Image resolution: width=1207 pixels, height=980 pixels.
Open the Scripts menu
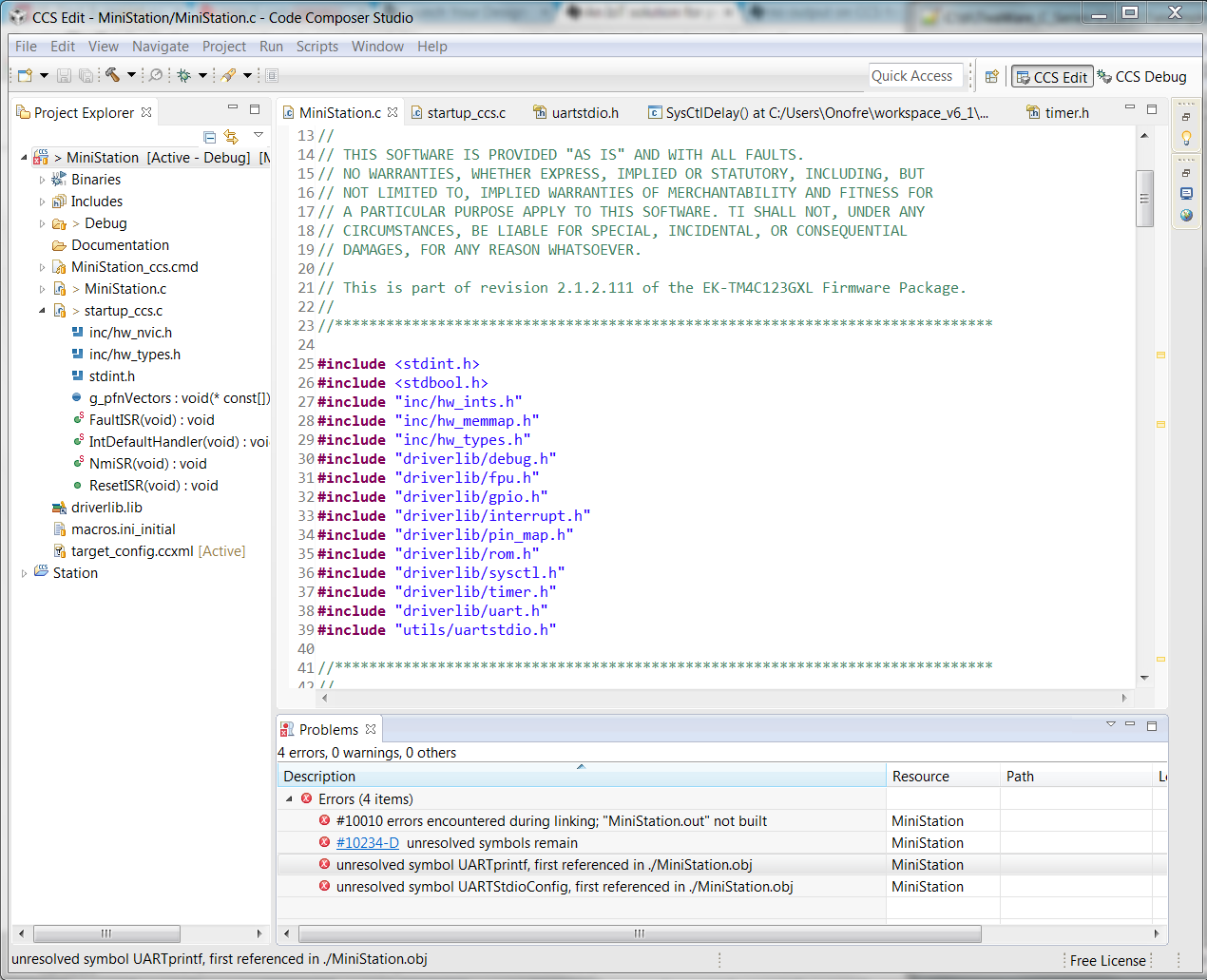coord(316,47)
